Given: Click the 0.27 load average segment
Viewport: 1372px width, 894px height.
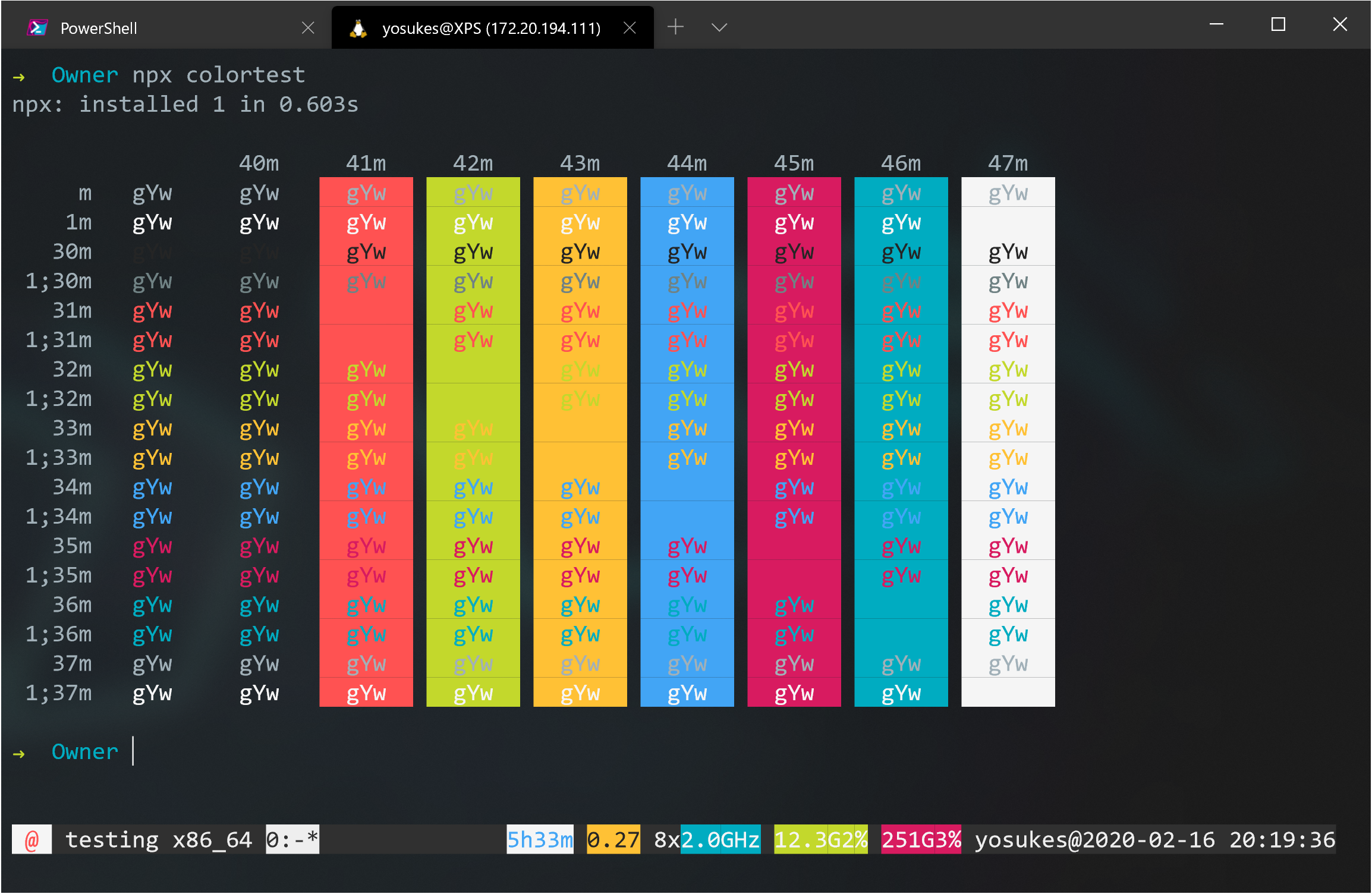Looking at the screenshot, I should [x=613, y=839].
